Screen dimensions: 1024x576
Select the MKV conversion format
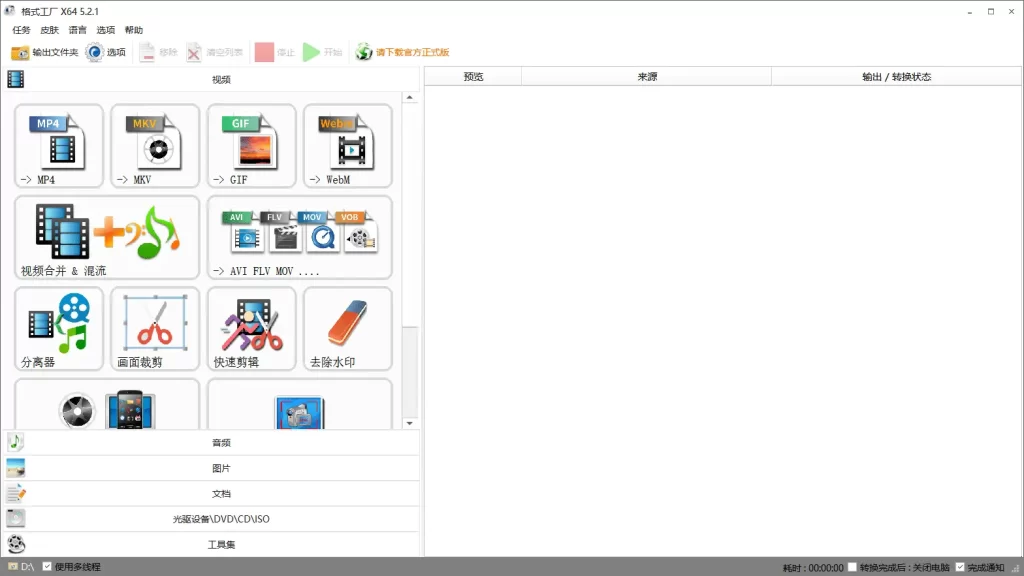(154, 146)
